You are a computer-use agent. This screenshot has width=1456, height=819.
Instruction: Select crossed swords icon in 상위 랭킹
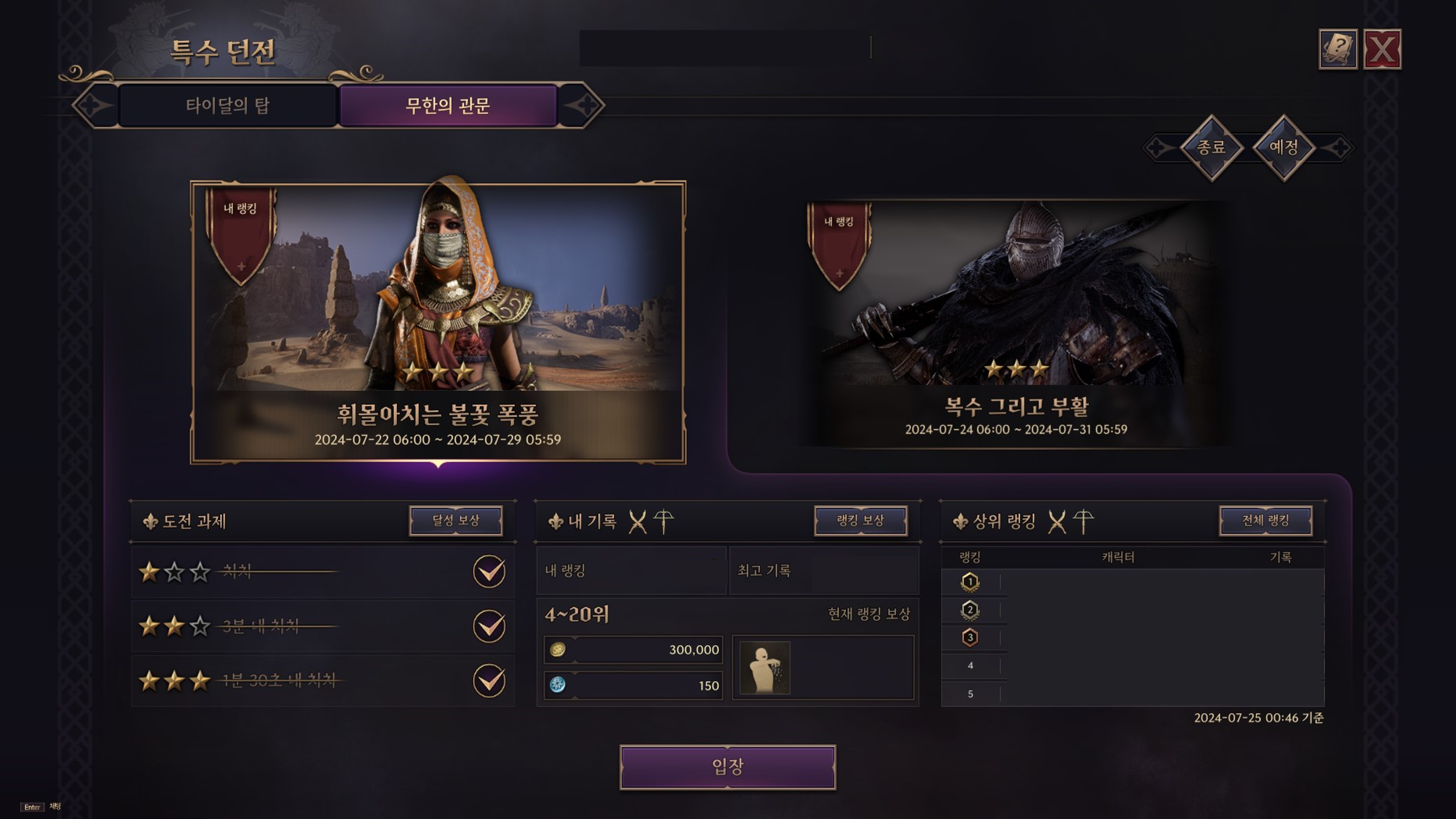[x=1056, y=522]
